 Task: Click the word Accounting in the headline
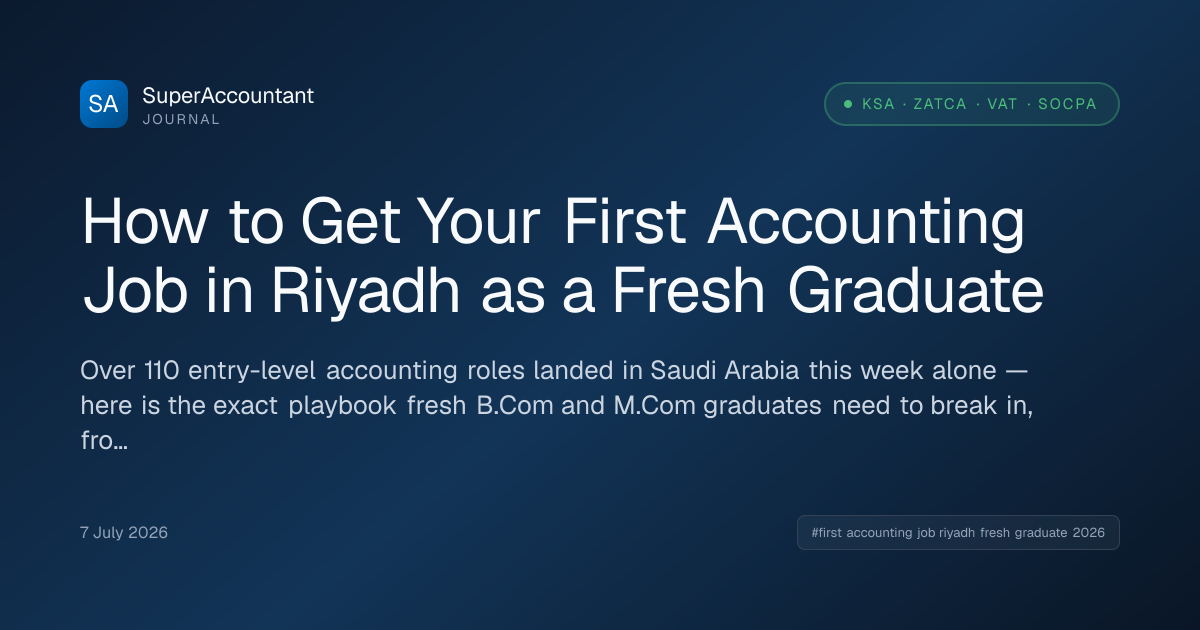coord(866,224)
